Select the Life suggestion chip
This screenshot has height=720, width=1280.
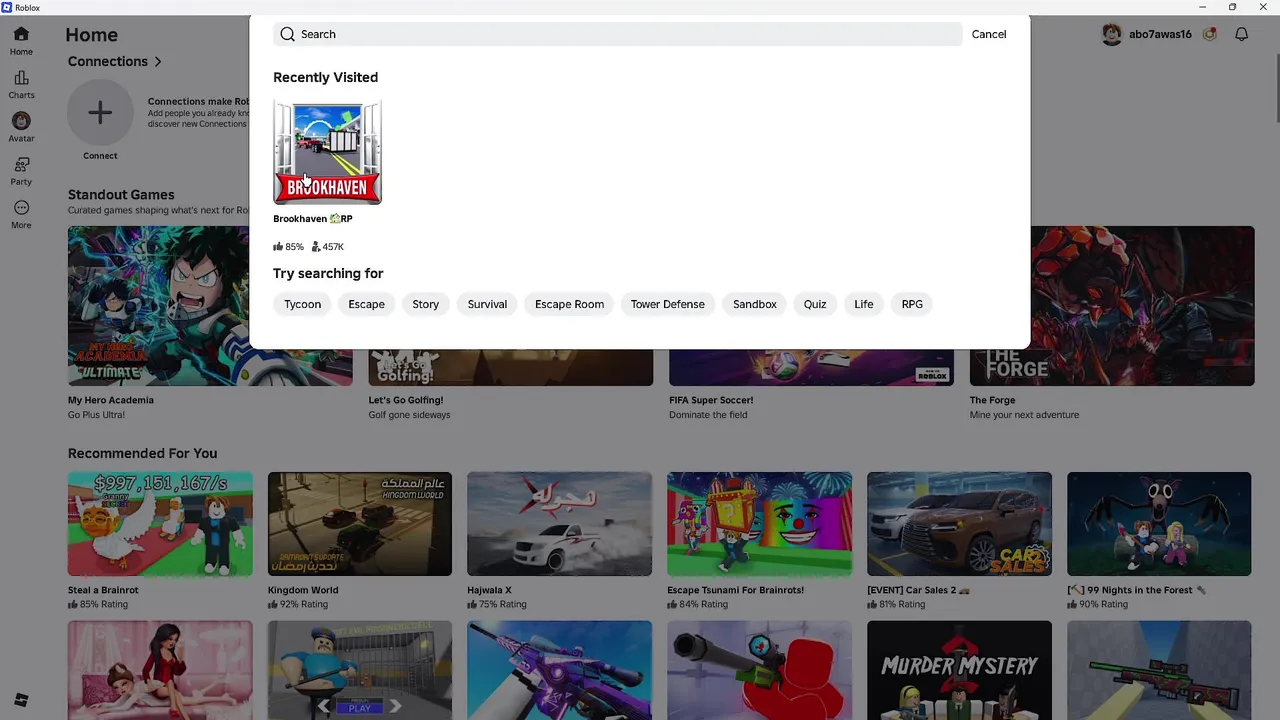864,304
